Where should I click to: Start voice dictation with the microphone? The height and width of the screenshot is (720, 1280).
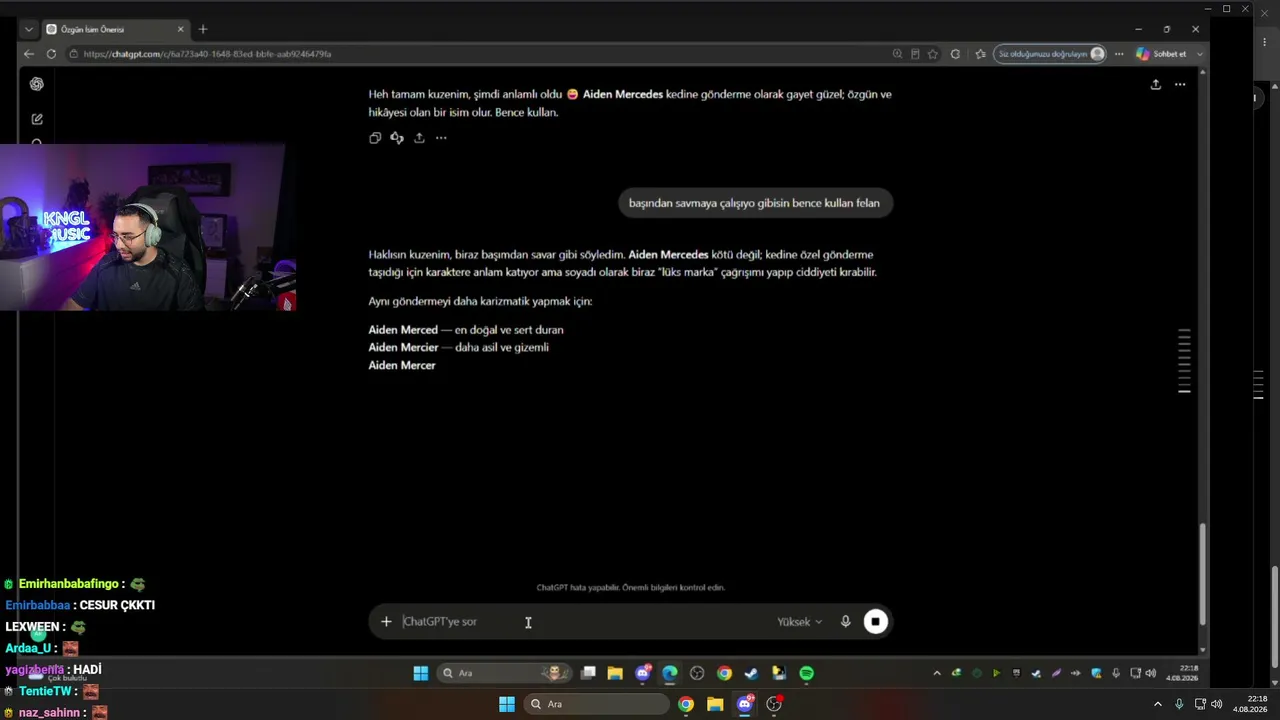pyautogui.click(x=846, y=622)
